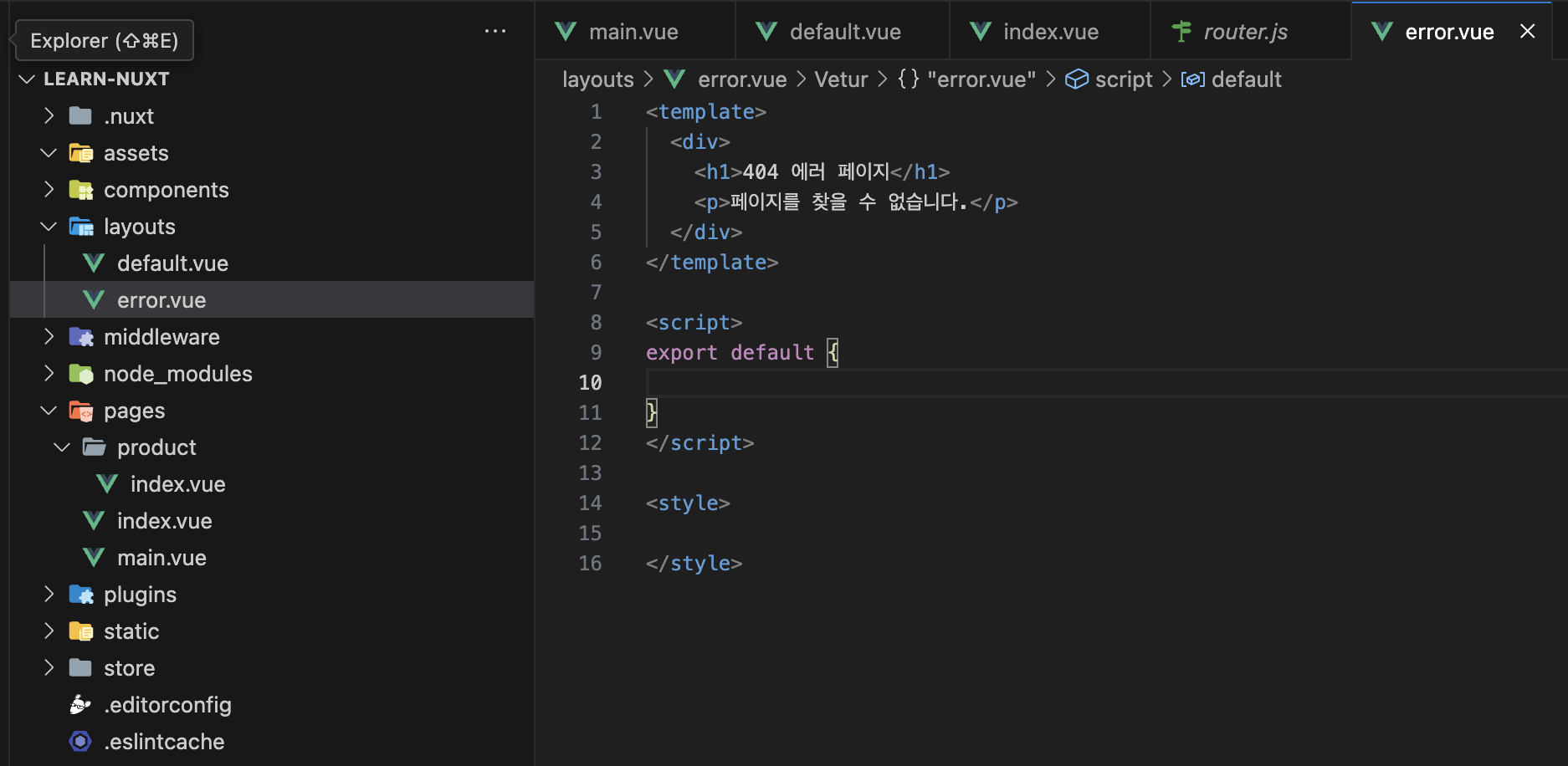
Task: Click the .editorconfig file icon
Action: pyautogui.click(x=80, y=705)
